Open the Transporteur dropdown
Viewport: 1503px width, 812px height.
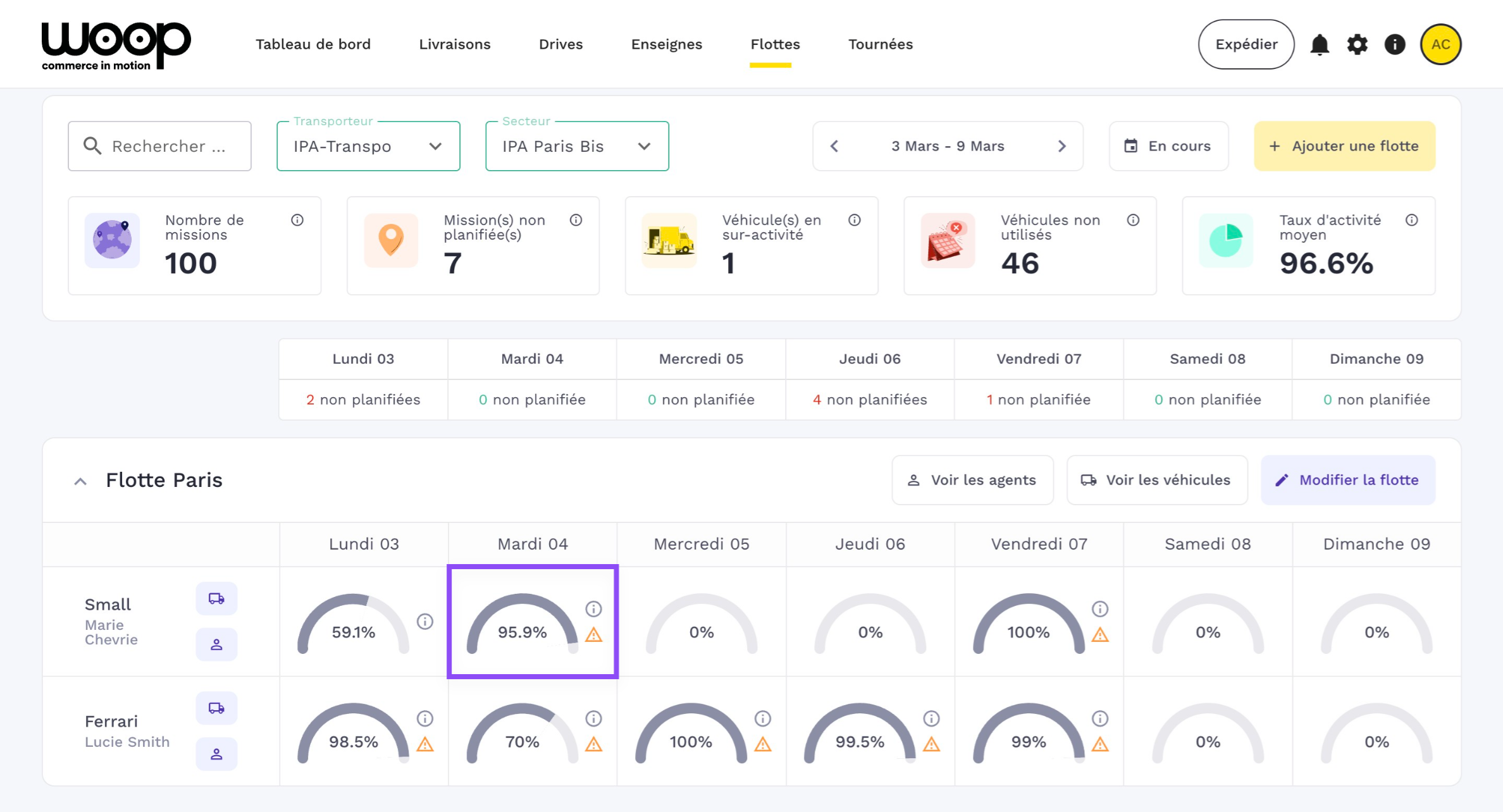click(x=368, y=146)
